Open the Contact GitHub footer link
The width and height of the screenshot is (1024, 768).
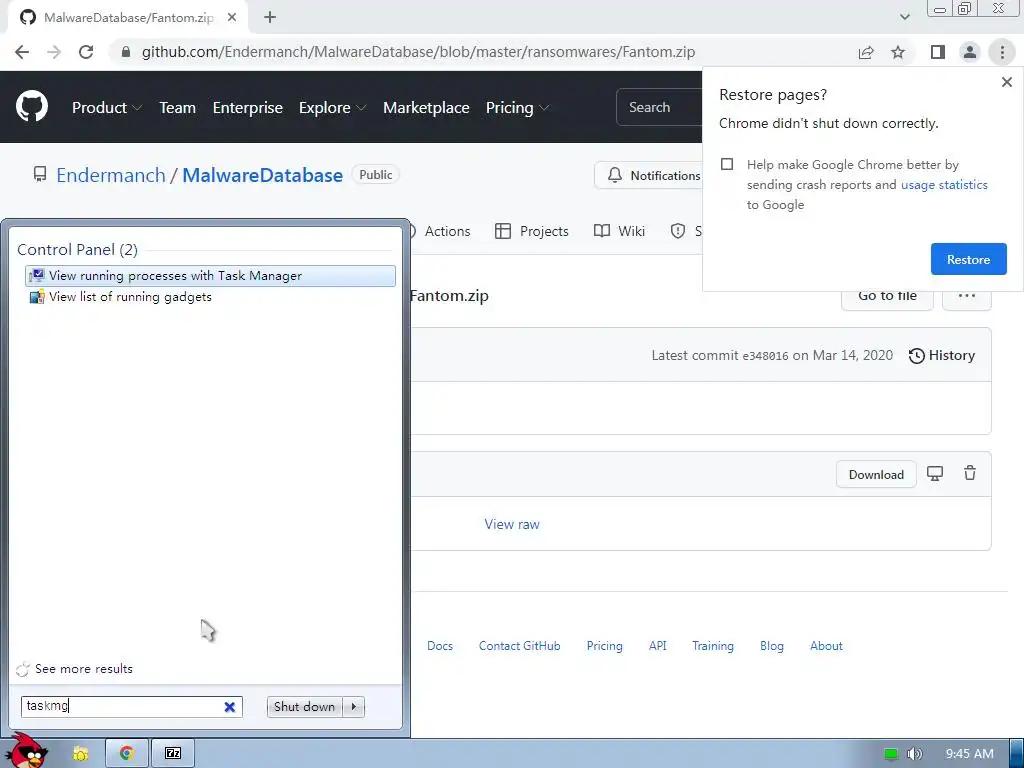[x=519, y=646]
